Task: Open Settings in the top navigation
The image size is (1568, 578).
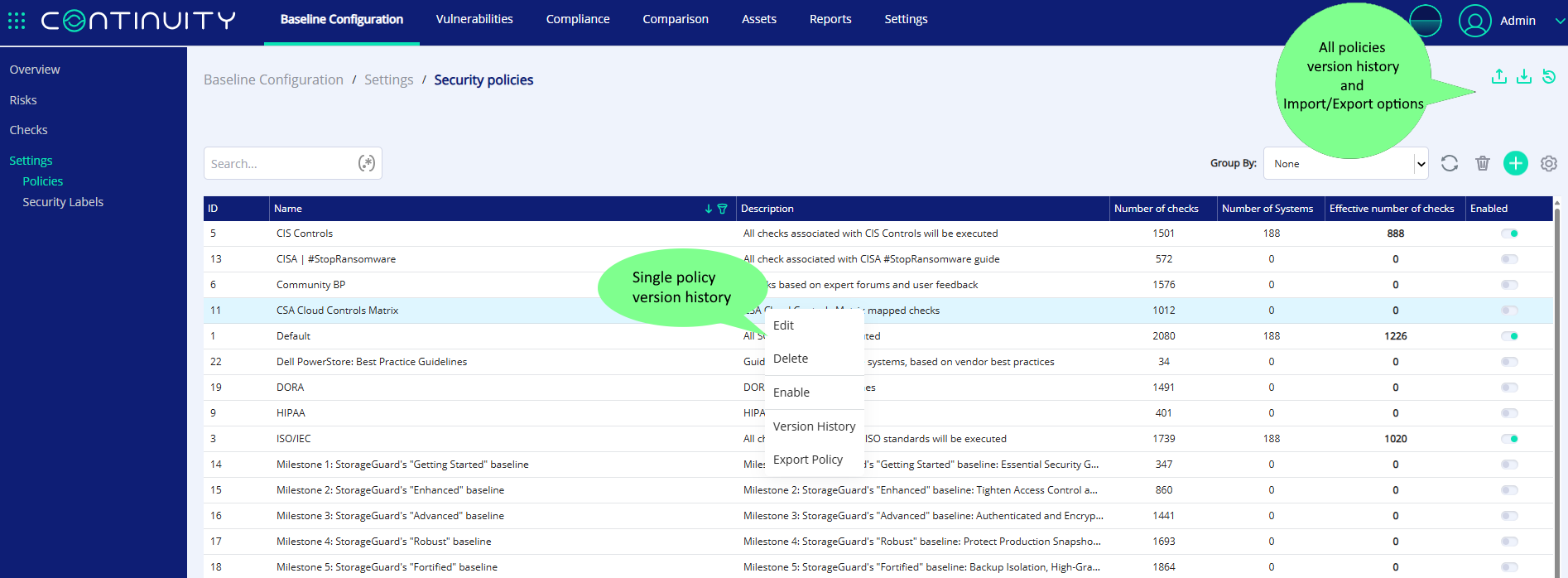Action: point(906,19)
